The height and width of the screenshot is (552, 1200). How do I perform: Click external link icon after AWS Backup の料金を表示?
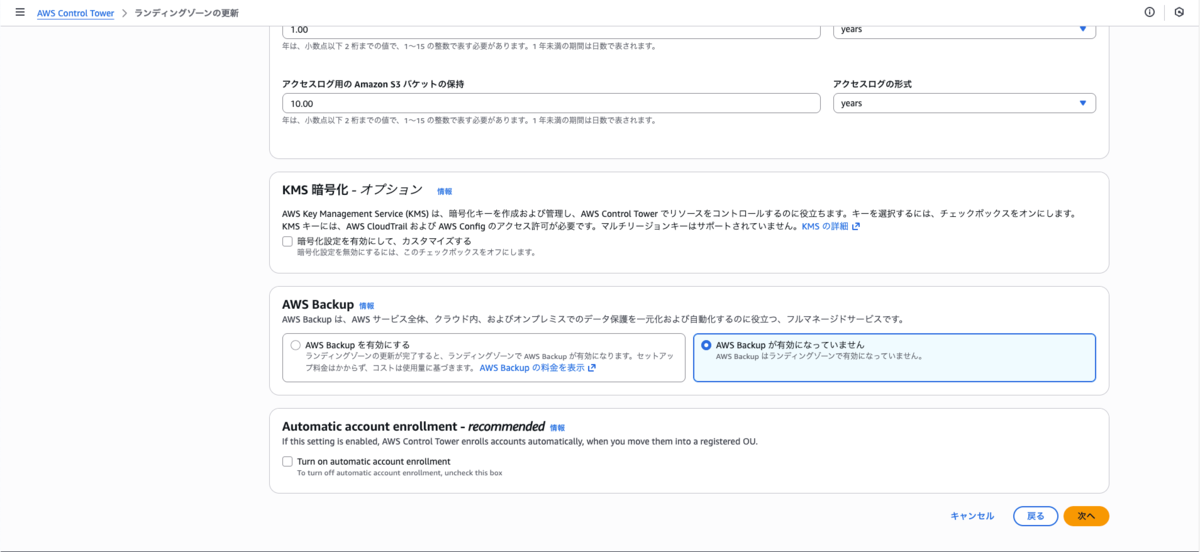coord(592,368)
